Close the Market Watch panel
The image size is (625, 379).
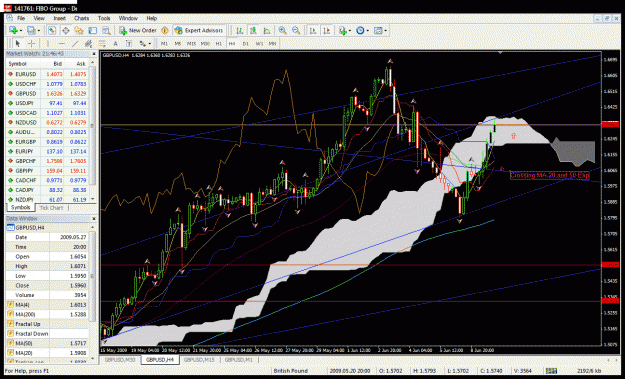point(94,54)
